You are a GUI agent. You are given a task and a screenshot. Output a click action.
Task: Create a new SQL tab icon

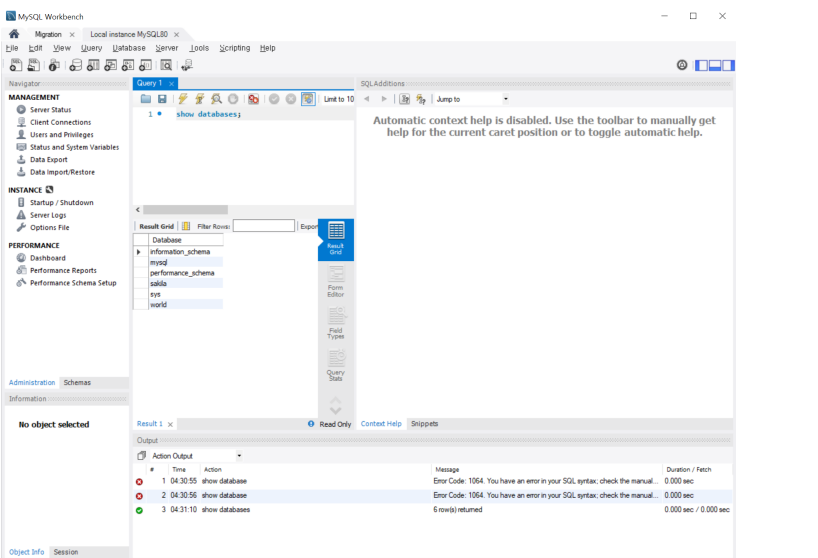click(16, 65)
